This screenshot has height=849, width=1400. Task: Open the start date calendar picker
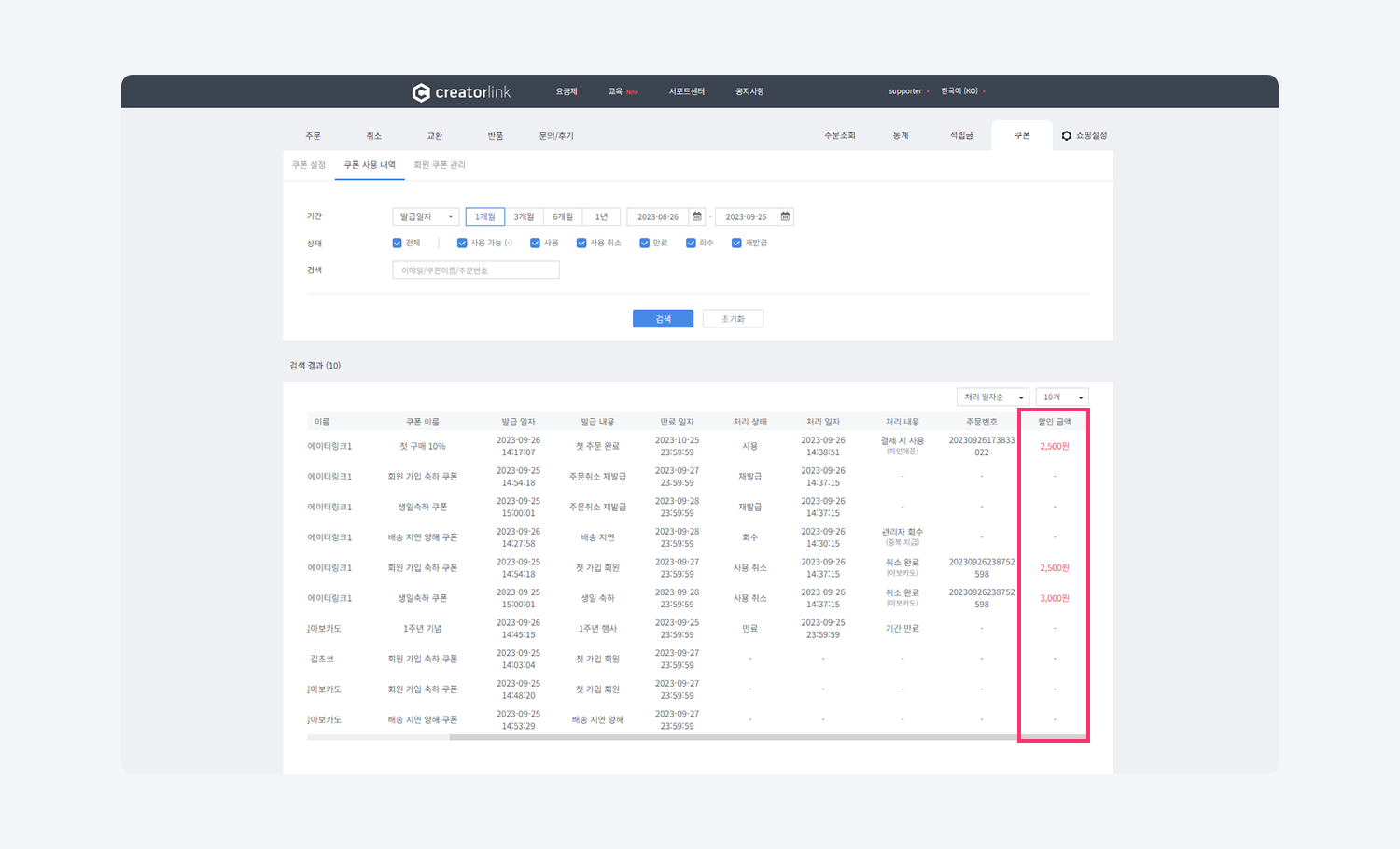click(697, 216)
